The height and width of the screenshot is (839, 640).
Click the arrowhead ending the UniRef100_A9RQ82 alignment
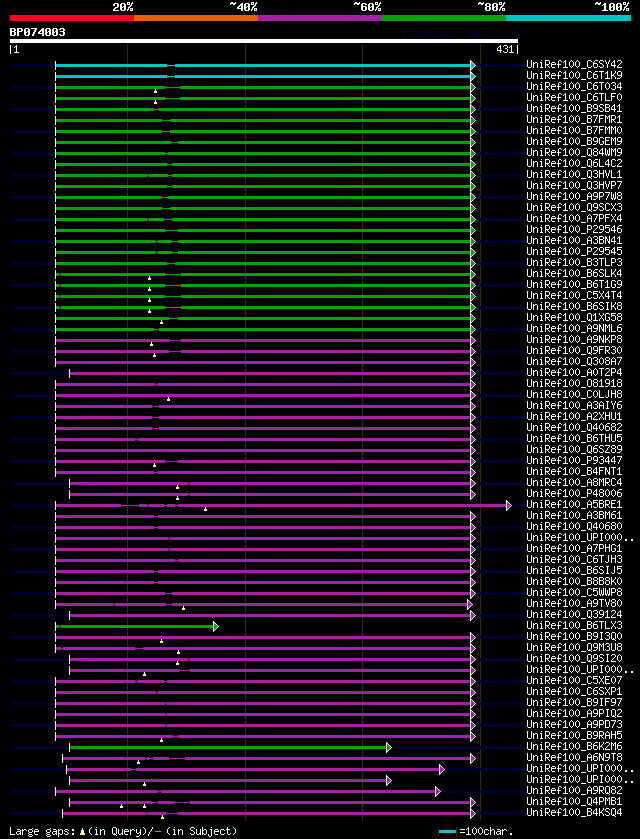pos(437,791)
